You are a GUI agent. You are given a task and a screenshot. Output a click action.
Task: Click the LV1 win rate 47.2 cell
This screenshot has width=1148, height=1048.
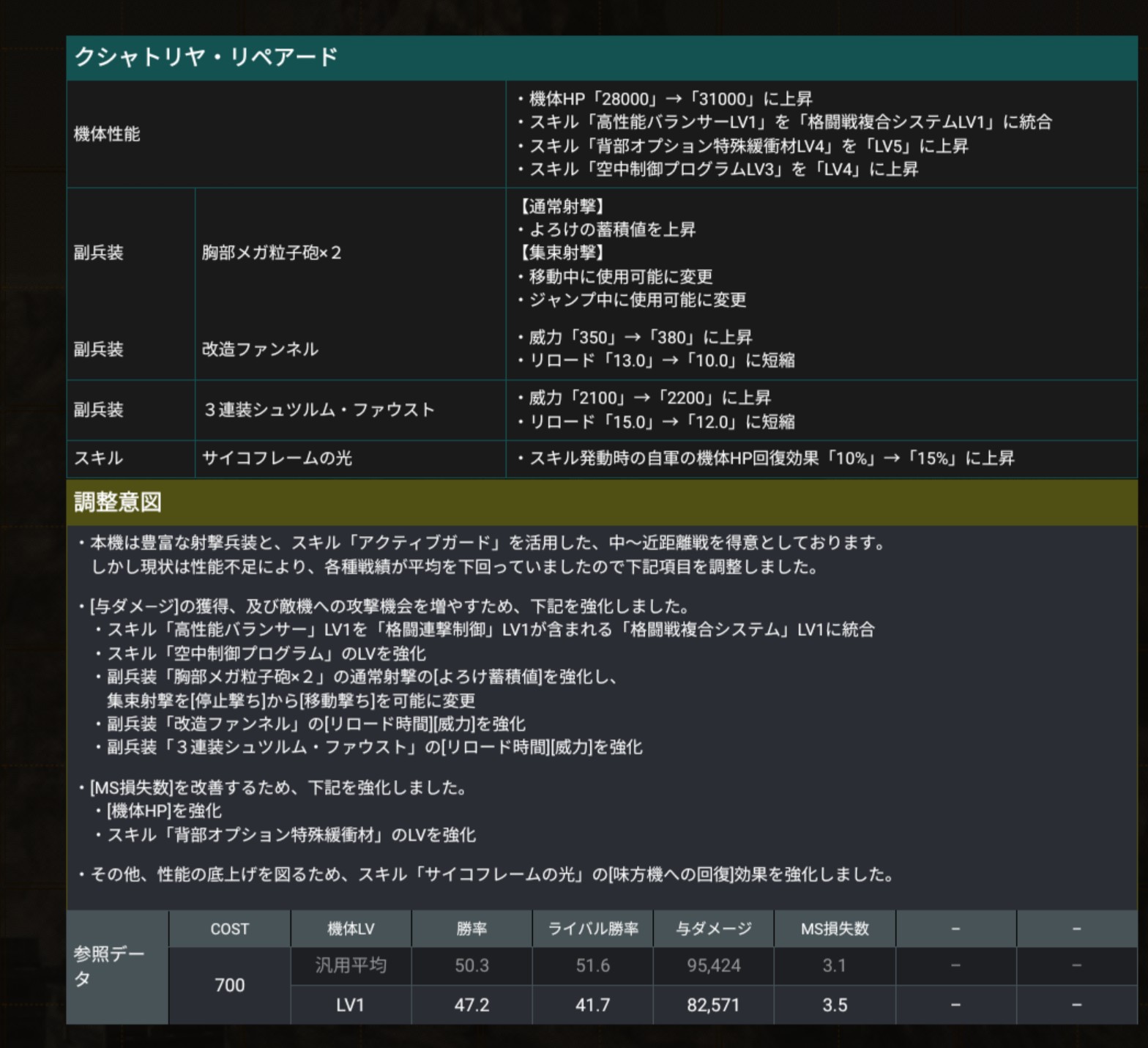471,1005
